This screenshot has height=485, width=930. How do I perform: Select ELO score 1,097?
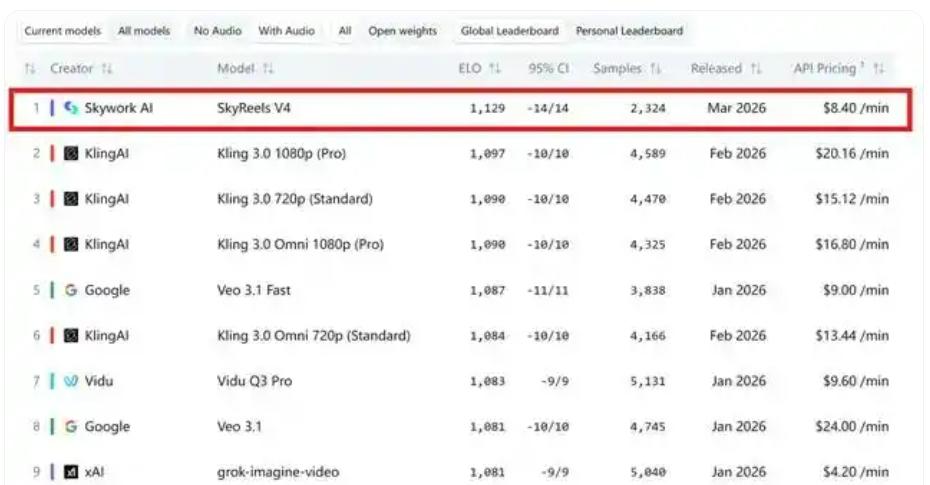(x=488, y=154)
